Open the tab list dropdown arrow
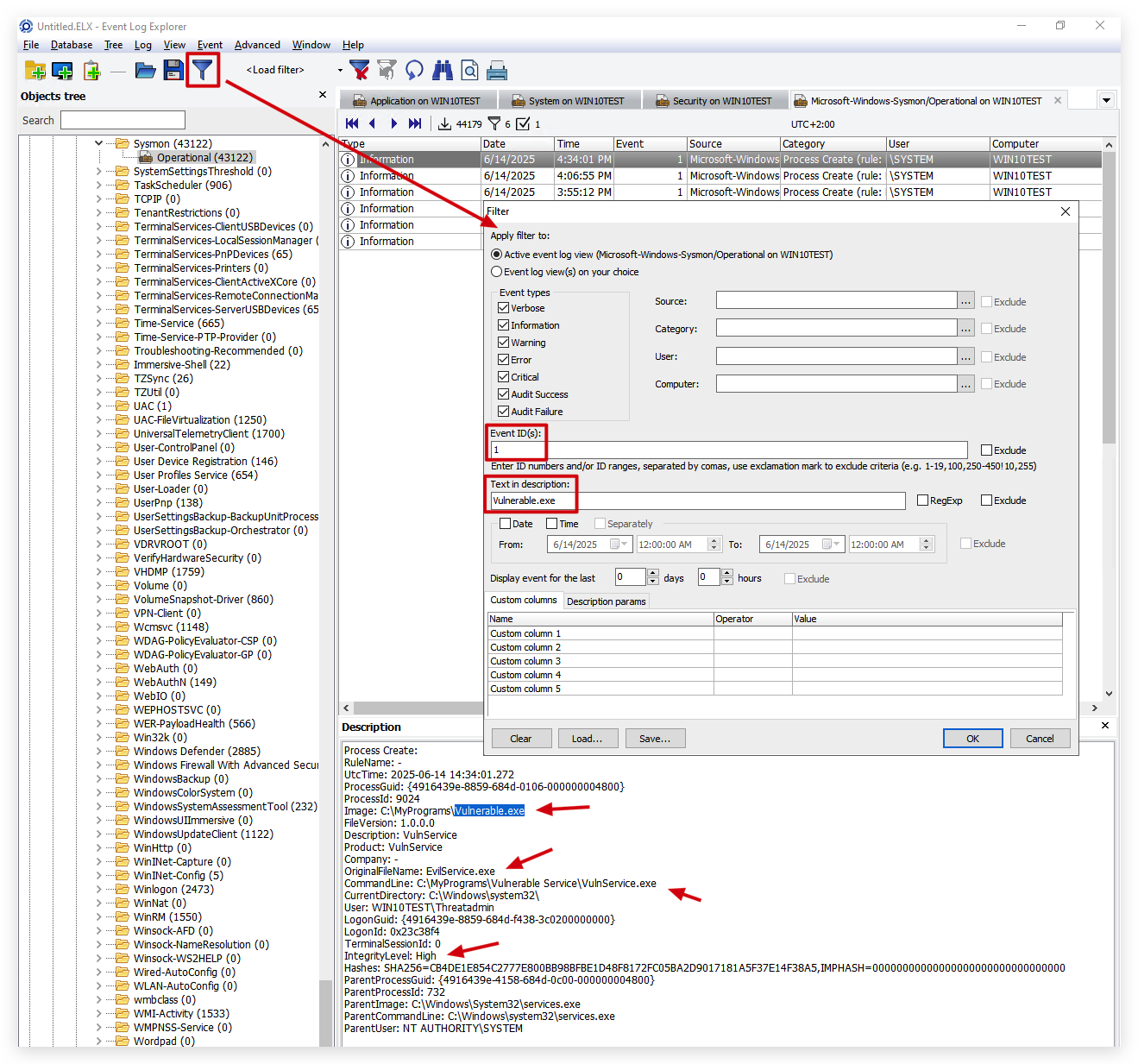This screenshot has height=1064, width=1138. tap(1106, 100)
